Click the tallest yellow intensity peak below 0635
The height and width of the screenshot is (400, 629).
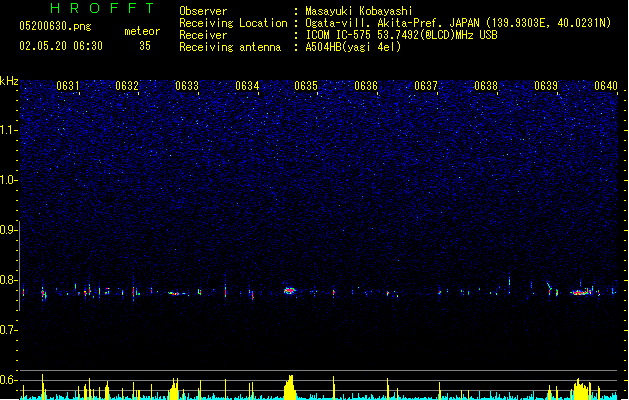290,387
